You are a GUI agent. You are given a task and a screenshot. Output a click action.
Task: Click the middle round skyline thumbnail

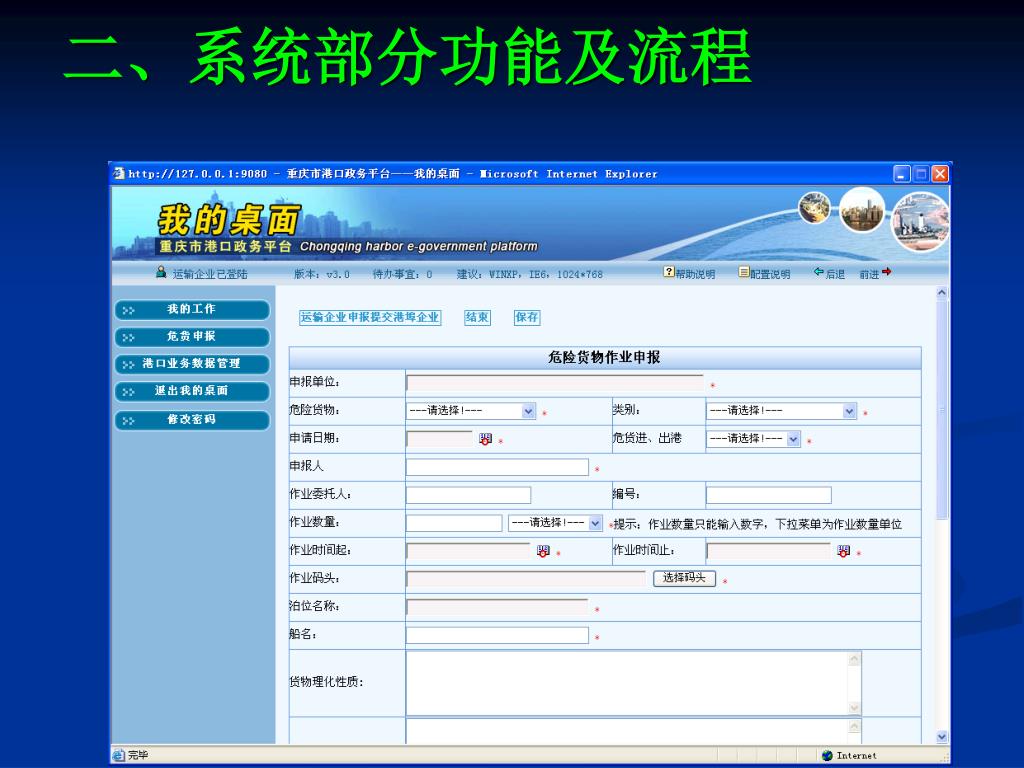[x=862, y=210]
